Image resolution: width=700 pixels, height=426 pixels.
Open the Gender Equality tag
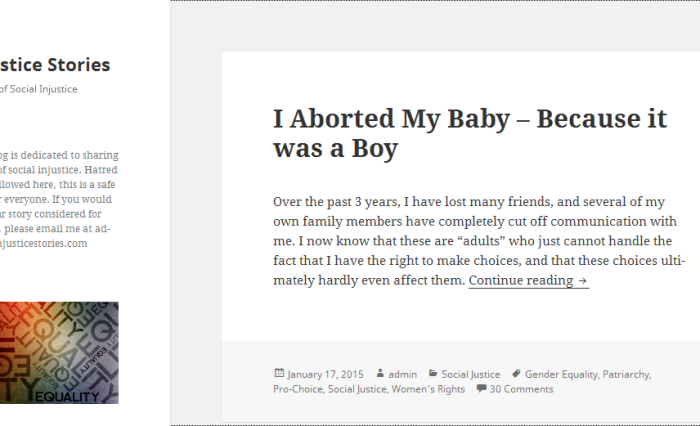[561, 374]
